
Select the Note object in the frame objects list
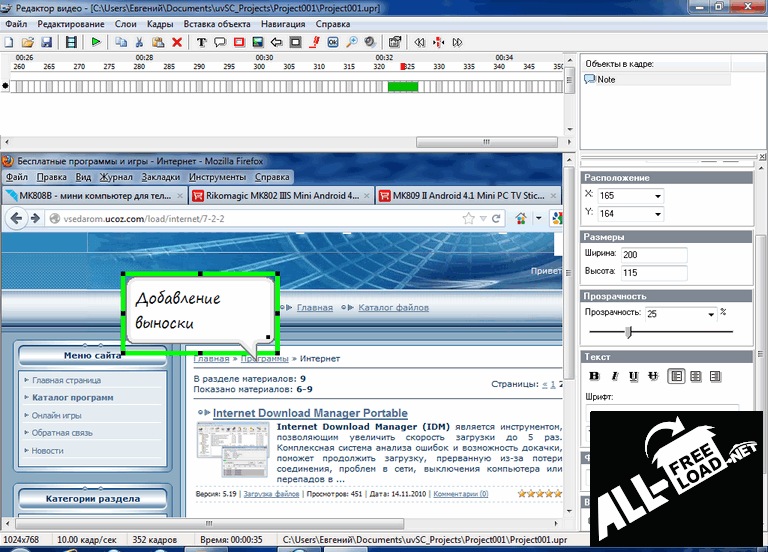(x=606, y=79)
